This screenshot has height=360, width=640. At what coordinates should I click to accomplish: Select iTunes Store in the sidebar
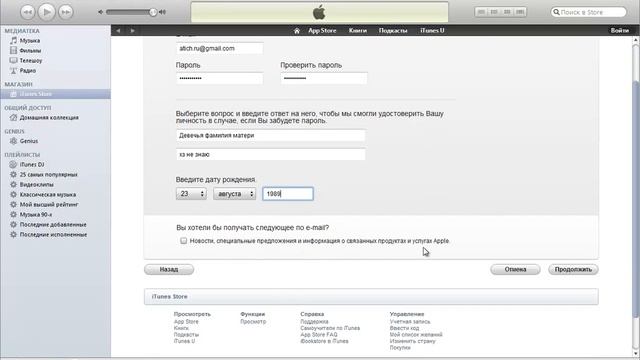click(56, 94)
